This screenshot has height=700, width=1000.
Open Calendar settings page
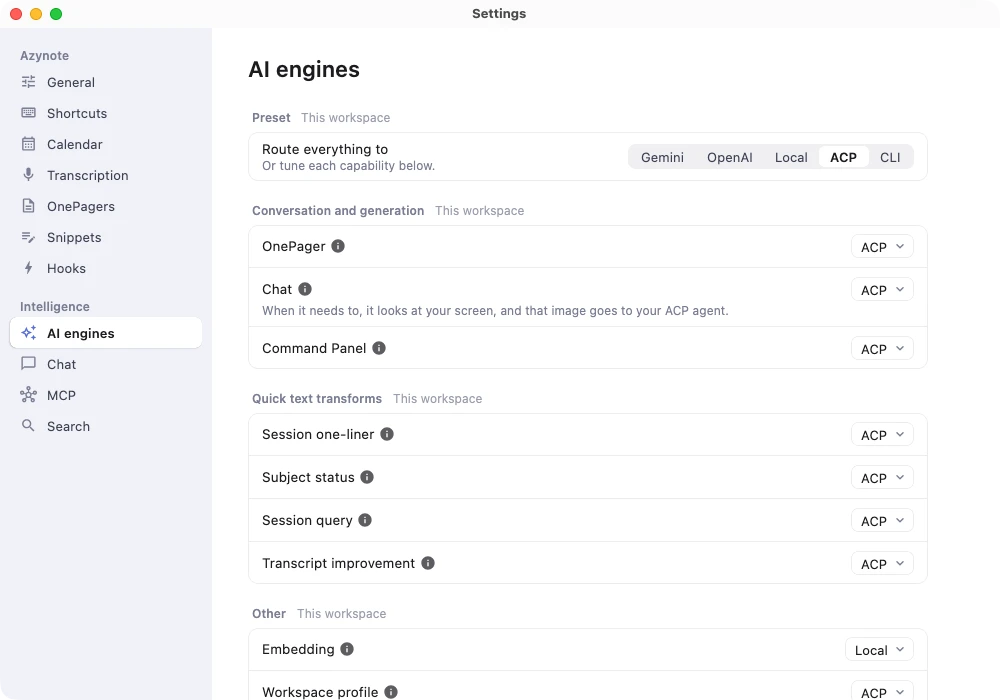(106, 144)
